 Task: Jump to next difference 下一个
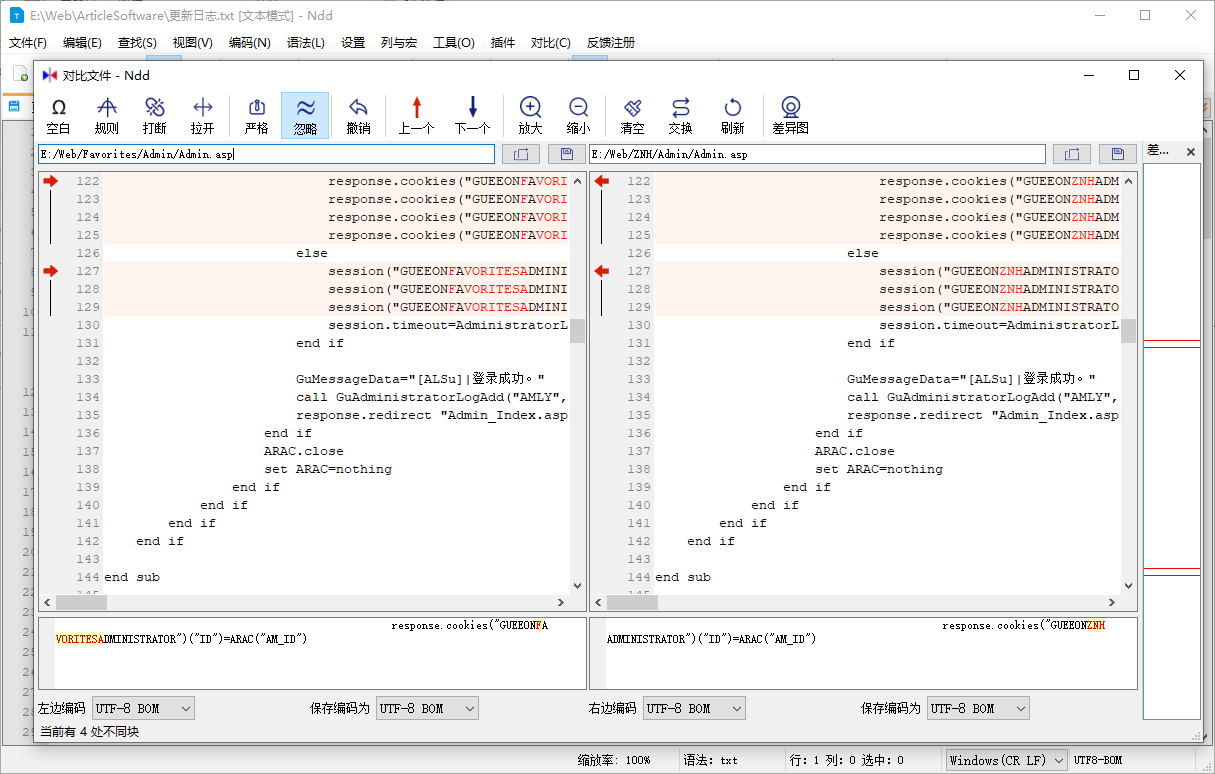[472, 115]
